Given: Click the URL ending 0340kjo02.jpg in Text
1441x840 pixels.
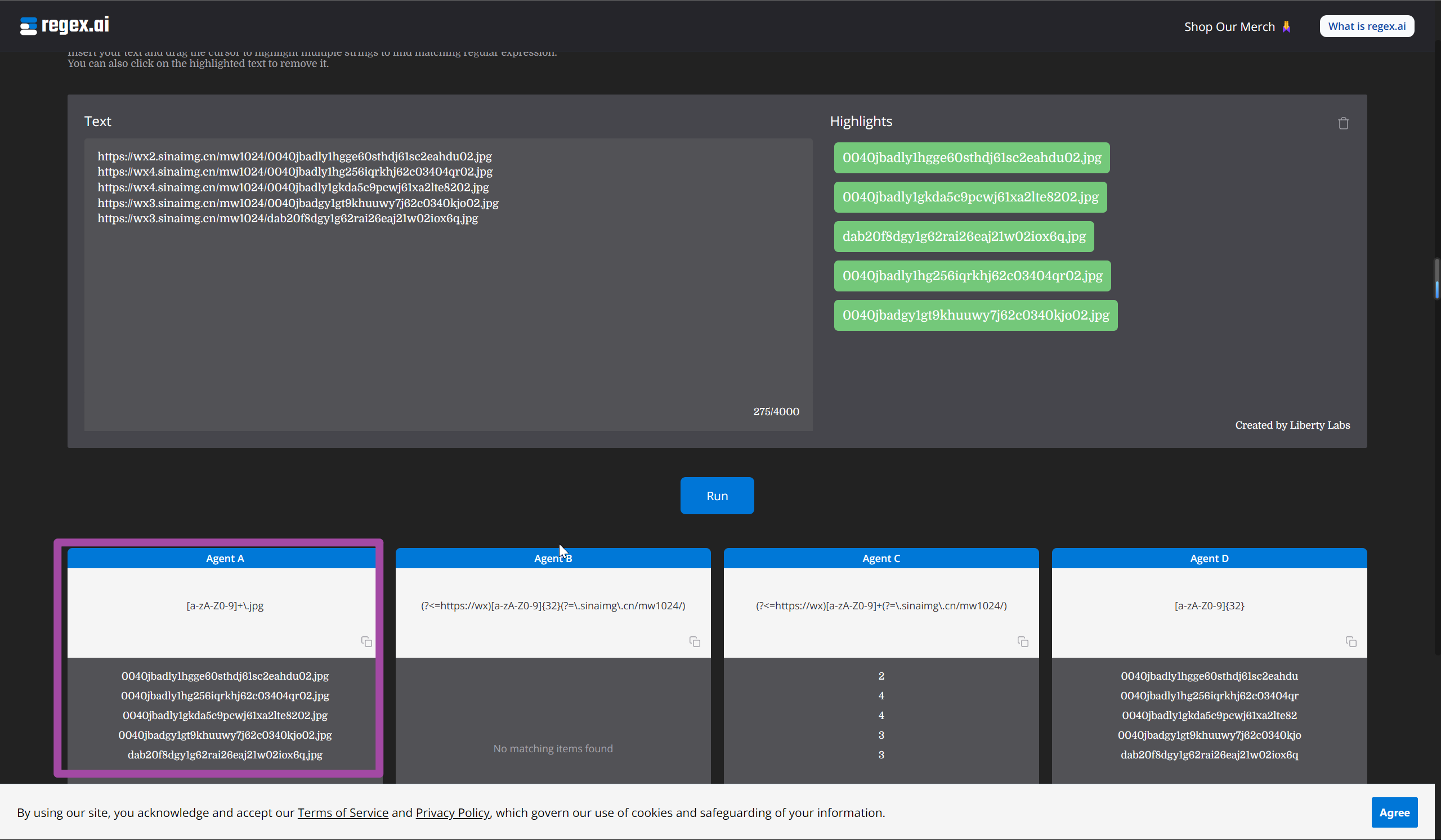Looking at the screenshot, I should coord(298,203).
